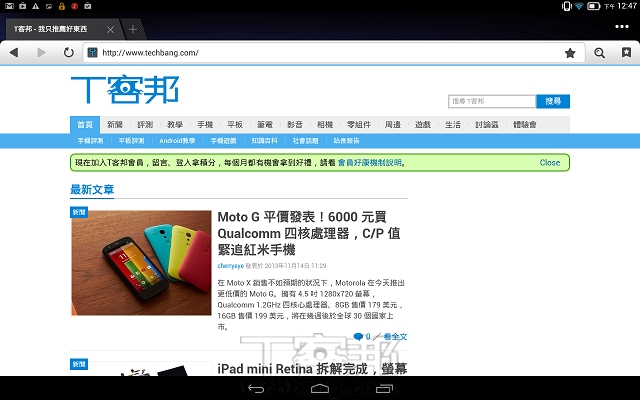Tap Android recent apps button
The image size is (640, 400).
click(x=384, y=389)
